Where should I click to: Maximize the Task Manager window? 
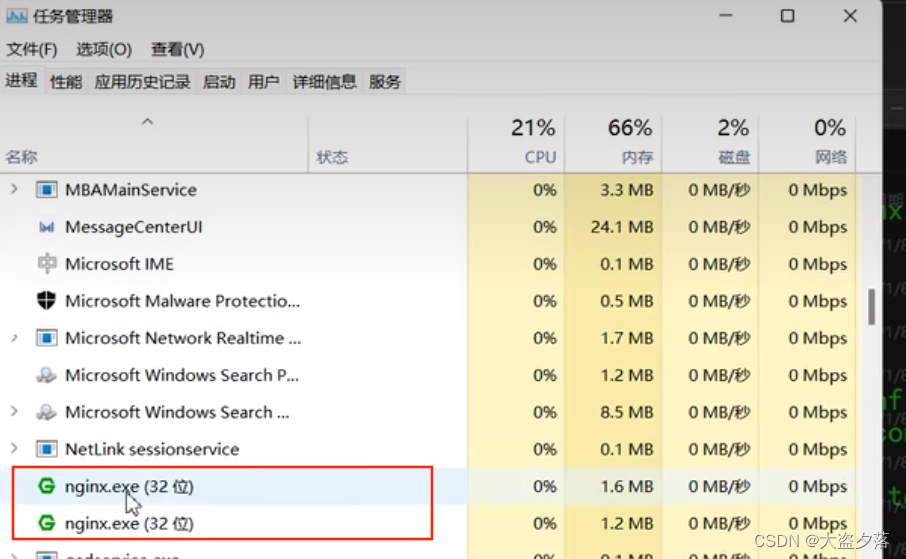(x=788, y=16)
